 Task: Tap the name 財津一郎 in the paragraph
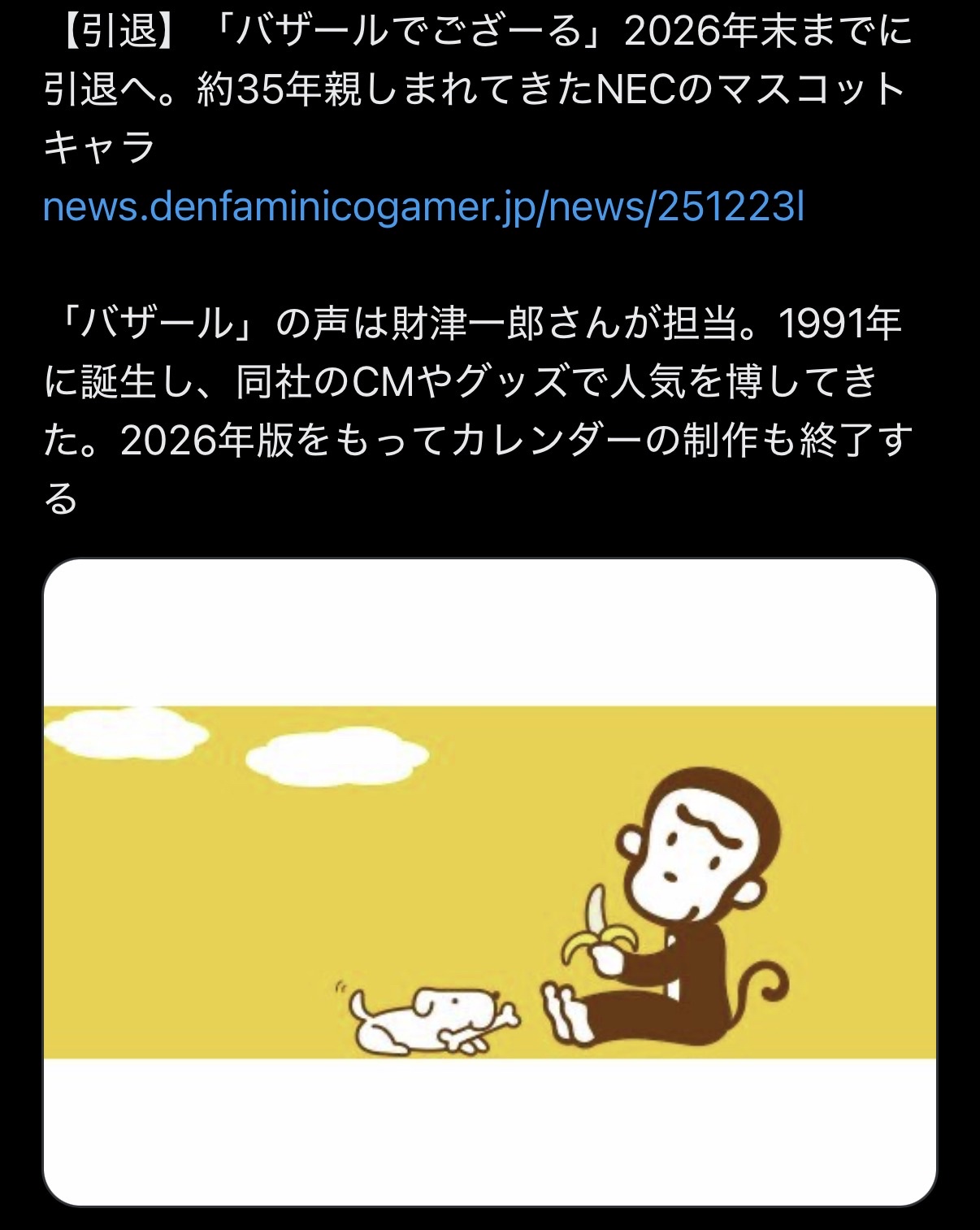468,324
